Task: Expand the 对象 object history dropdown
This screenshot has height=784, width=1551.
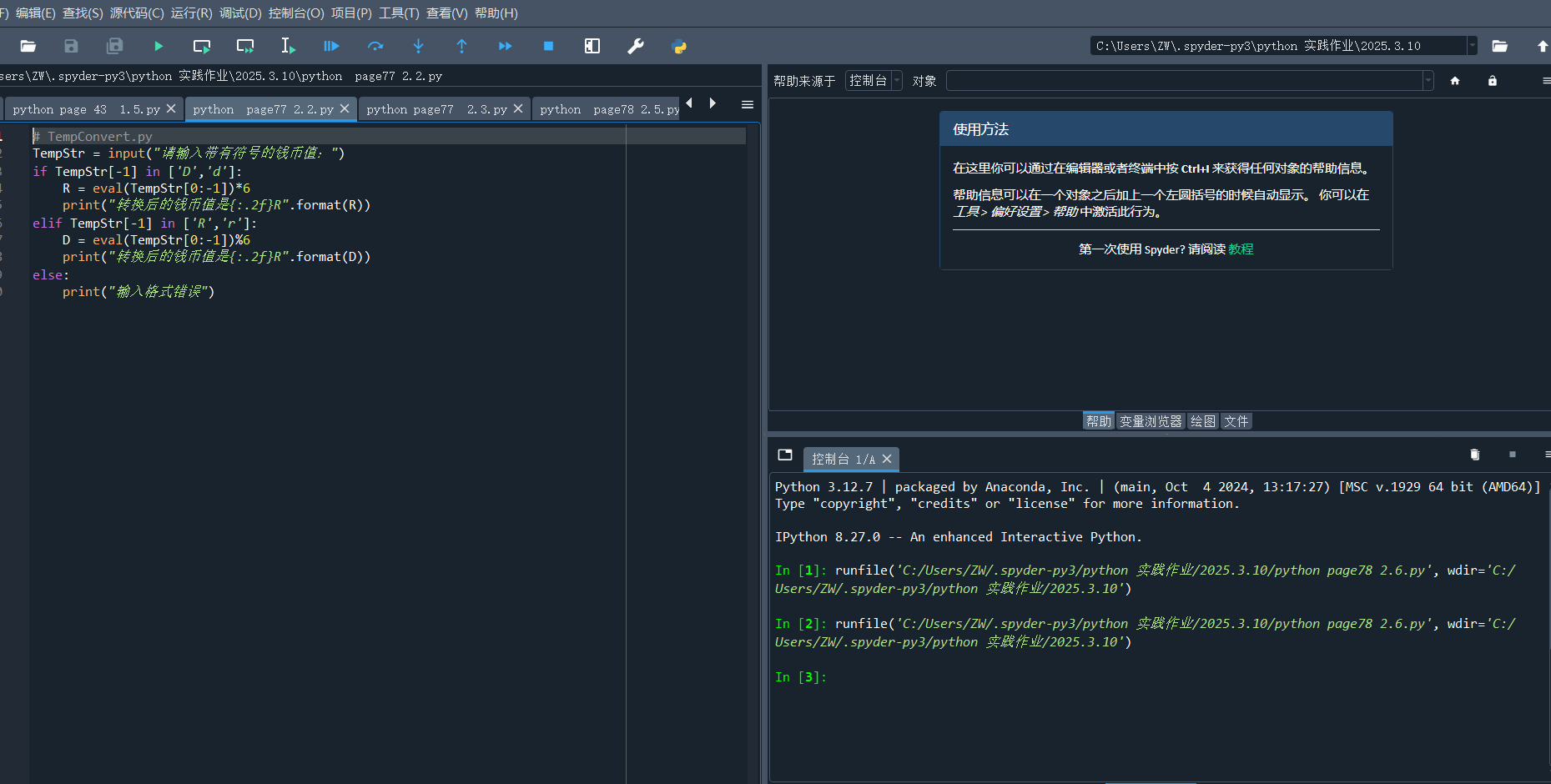Action: click(x=1428, y=81)
